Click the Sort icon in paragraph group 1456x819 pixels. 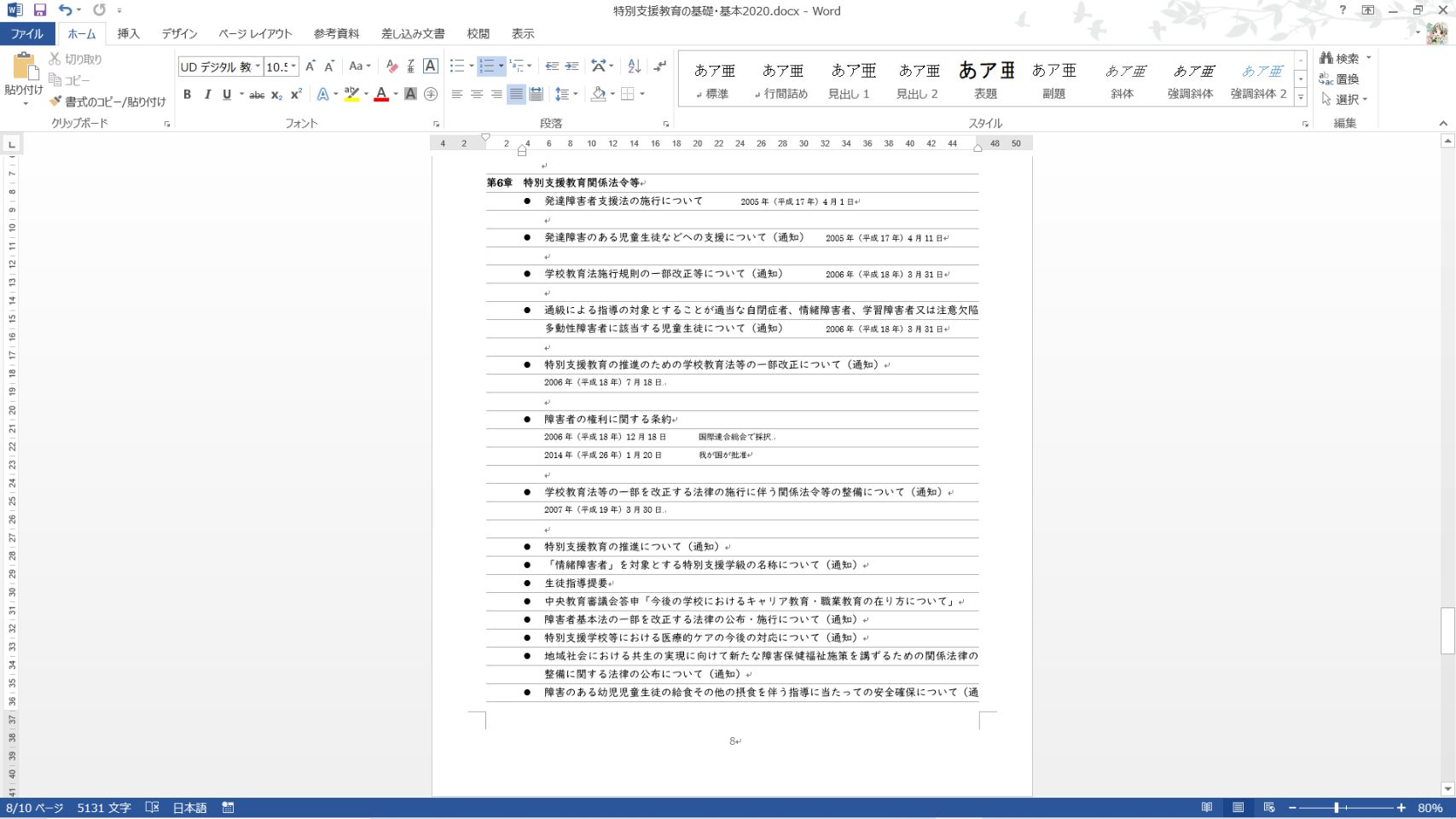pyautogui.click(x=634, y=67)
